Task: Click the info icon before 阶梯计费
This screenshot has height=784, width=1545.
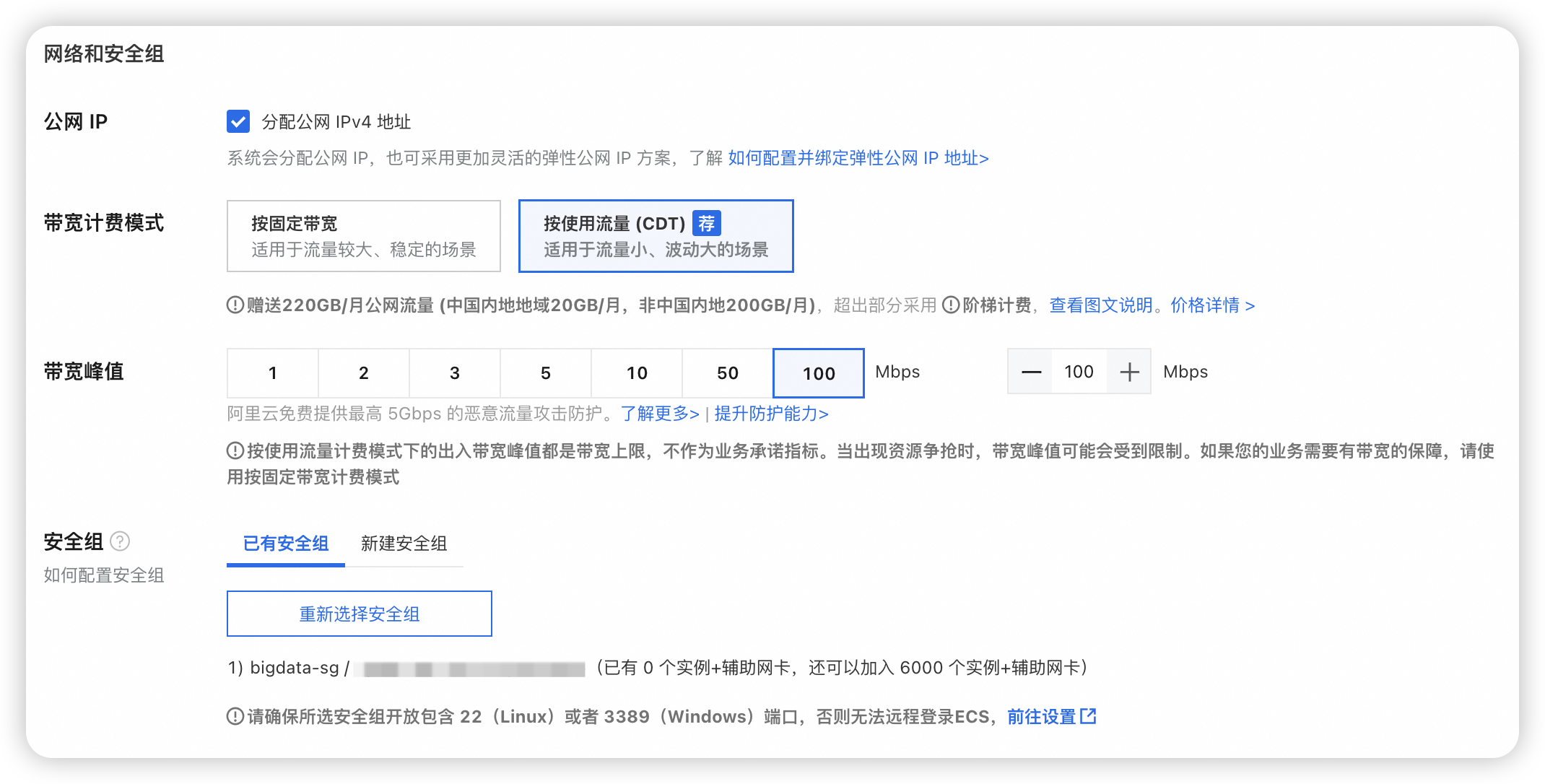Action: [952, 305]
